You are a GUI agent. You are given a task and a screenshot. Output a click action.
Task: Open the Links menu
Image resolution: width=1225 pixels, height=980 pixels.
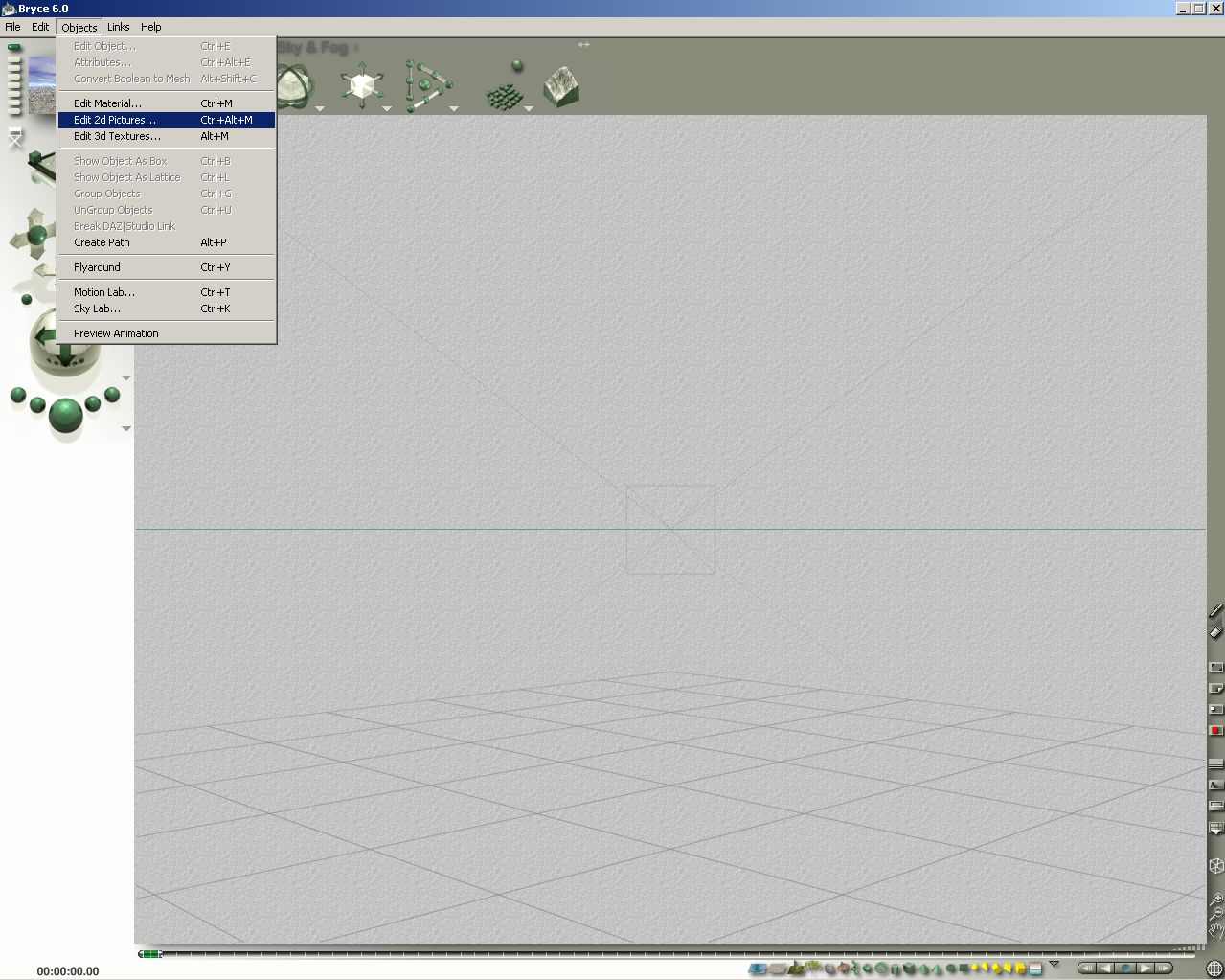[119, 27]
